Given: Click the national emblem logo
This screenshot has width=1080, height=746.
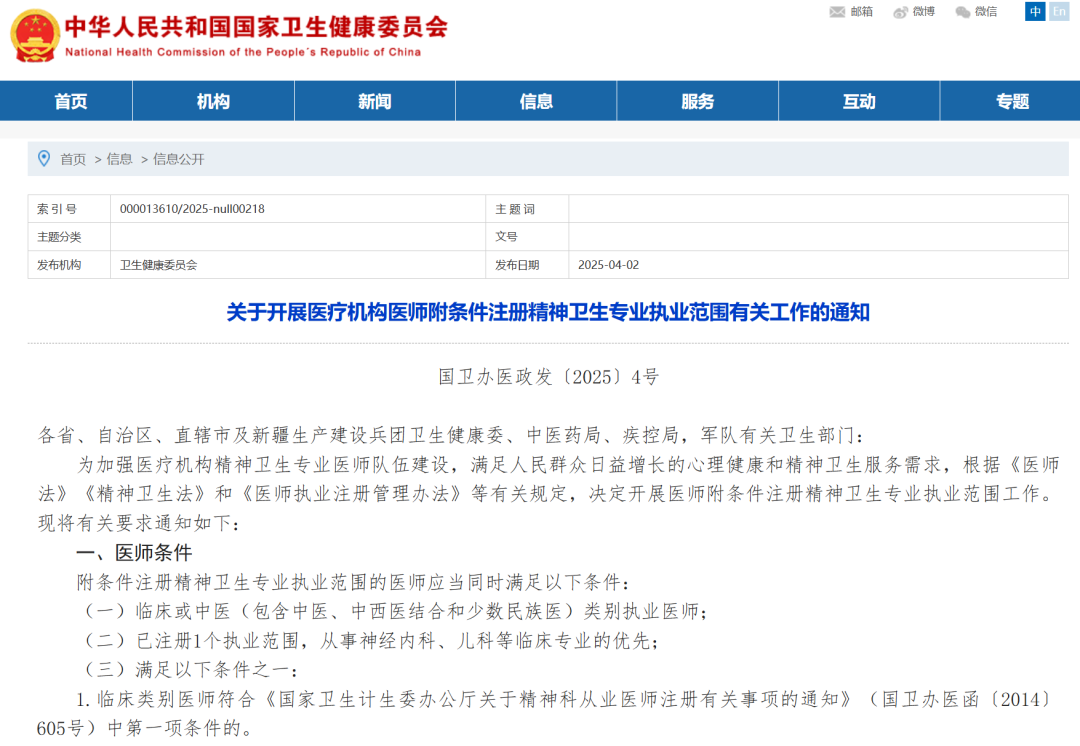Looking at the screenshot, I should [x=35, y=36].
